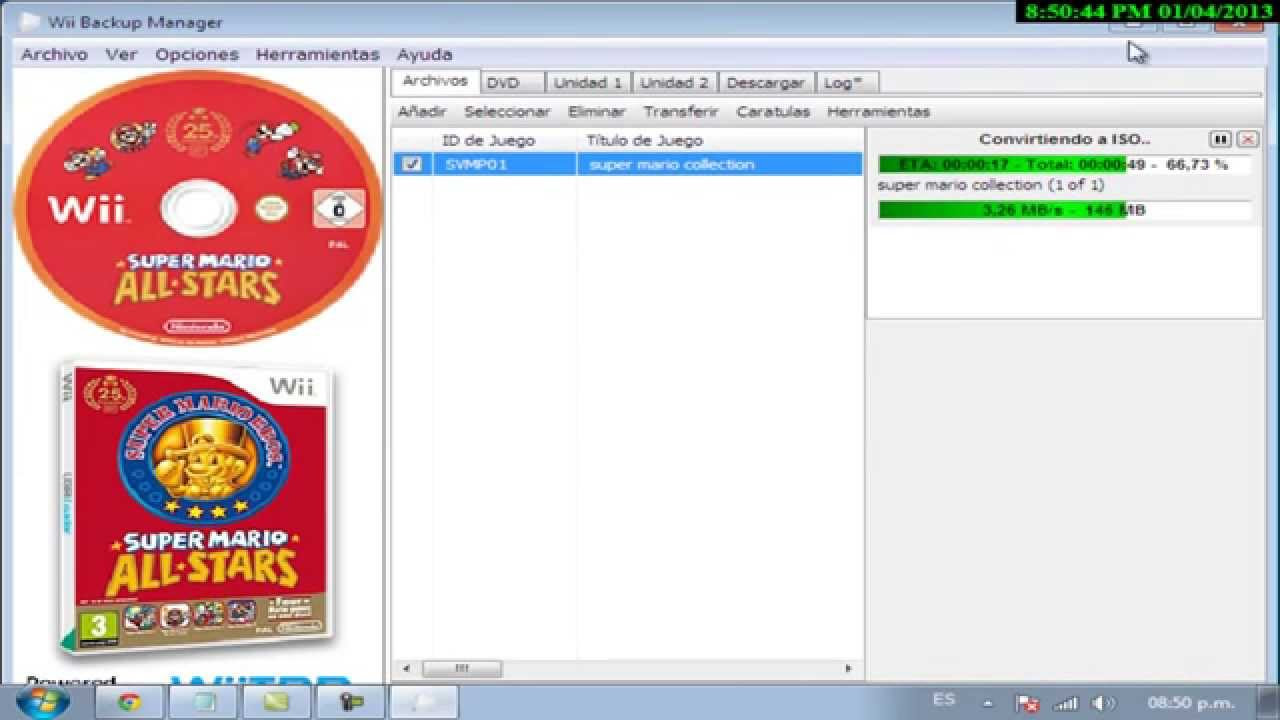Viewport: 1280px width, 720px height.
Task: Switch to the DVD tab
Action: pos(512,83)
